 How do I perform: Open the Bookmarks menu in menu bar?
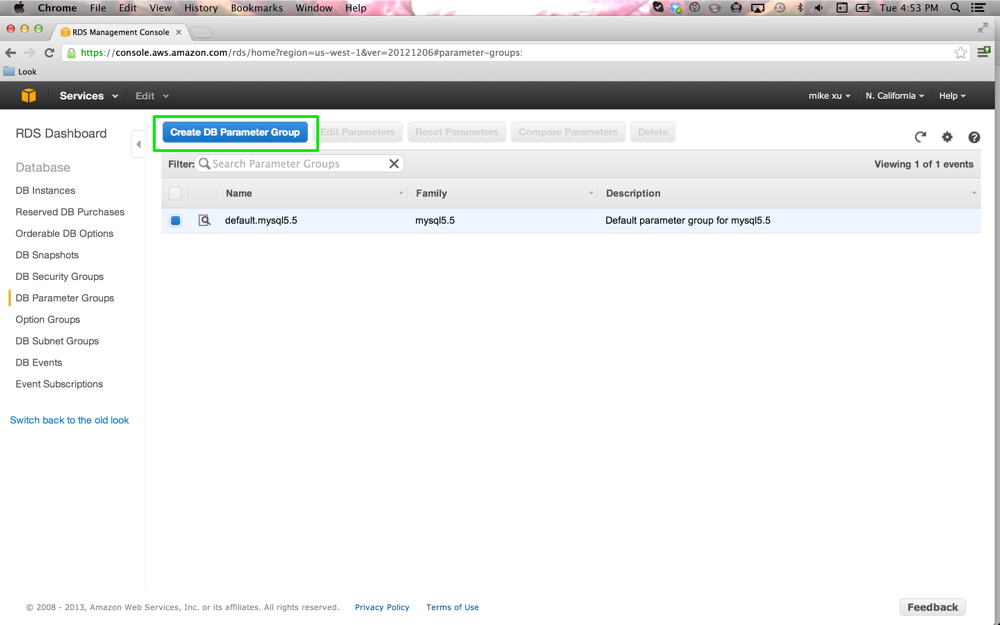click(x=256, y=8)
